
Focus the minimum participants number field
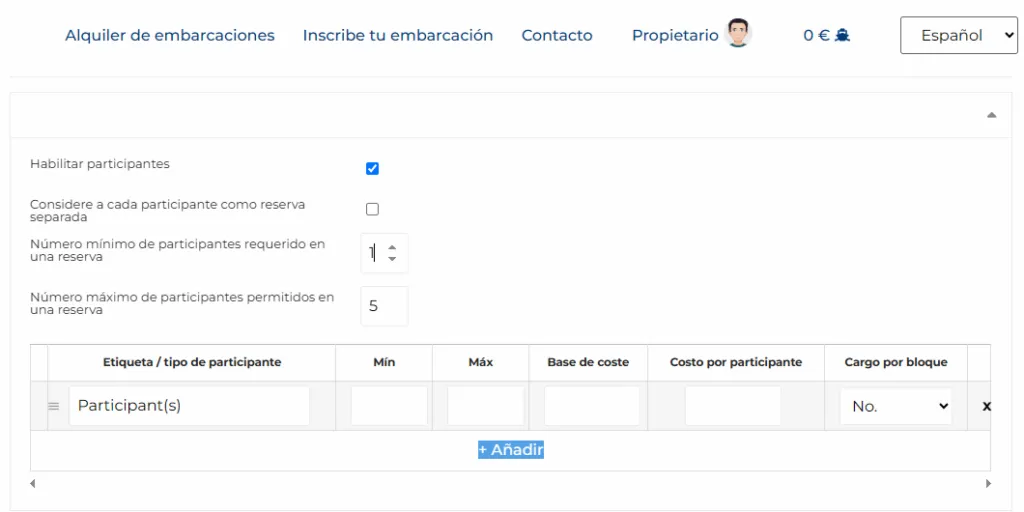pos(384,253)
